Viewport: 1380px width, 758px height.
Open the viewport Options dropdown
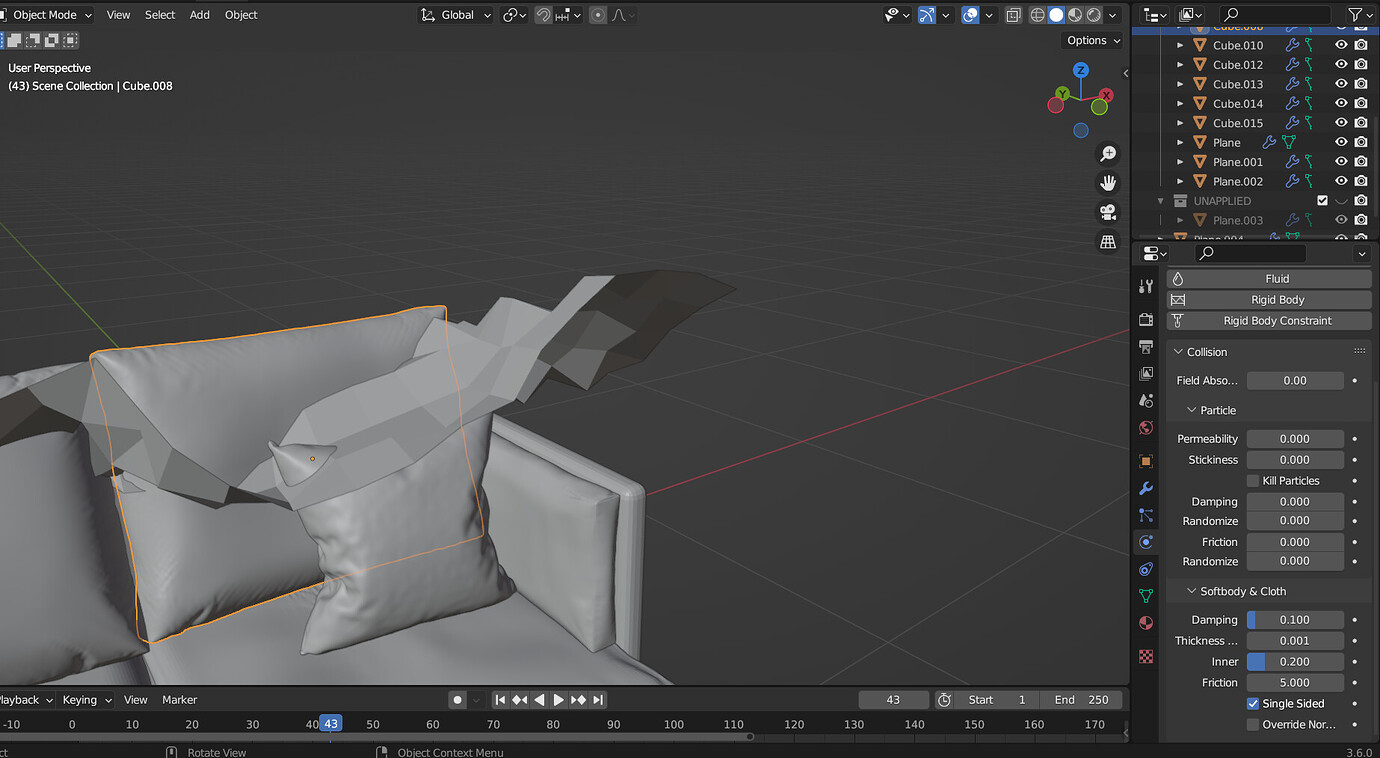tap(1092, 40)
